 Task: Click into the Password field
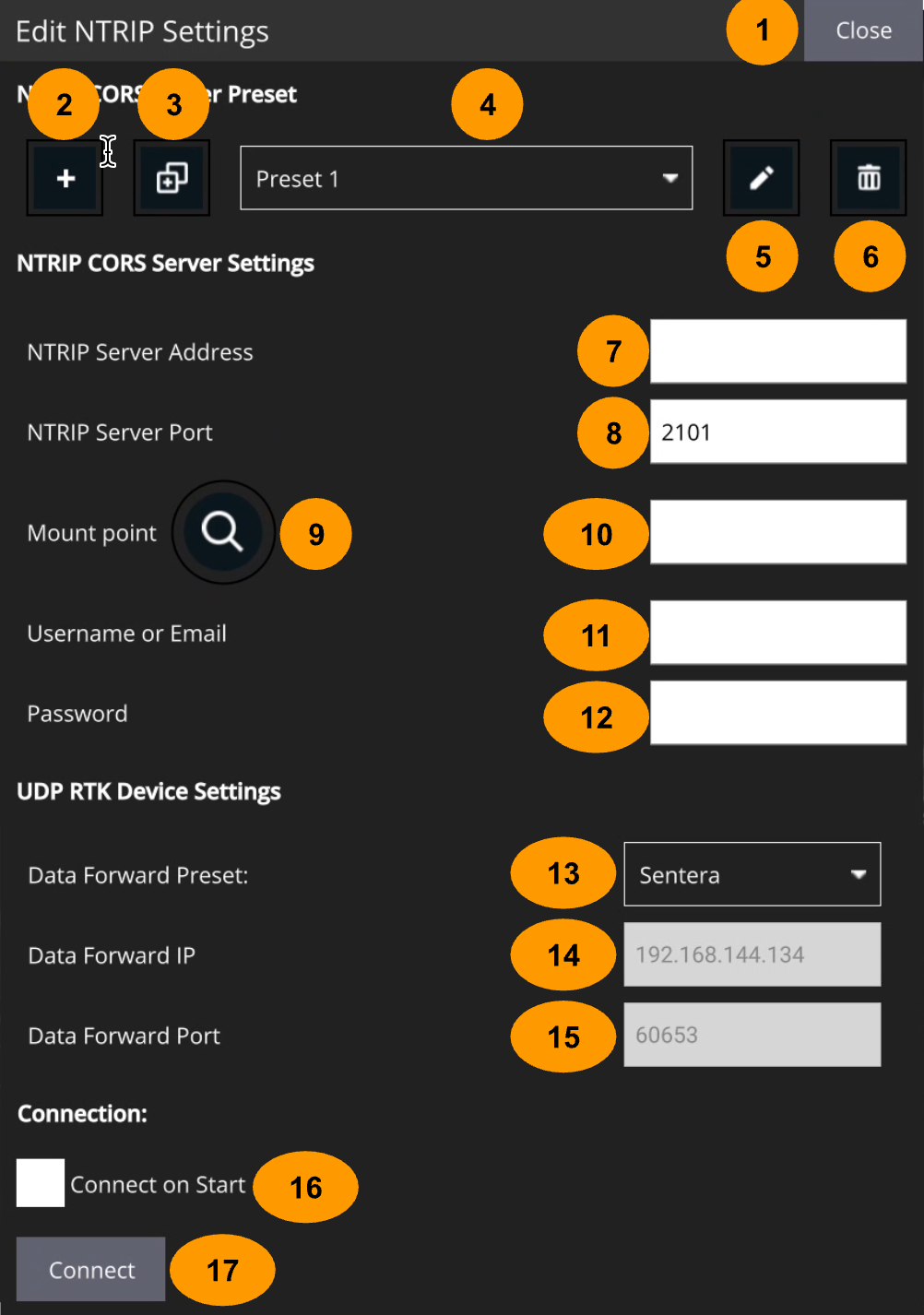pos(777,713)
